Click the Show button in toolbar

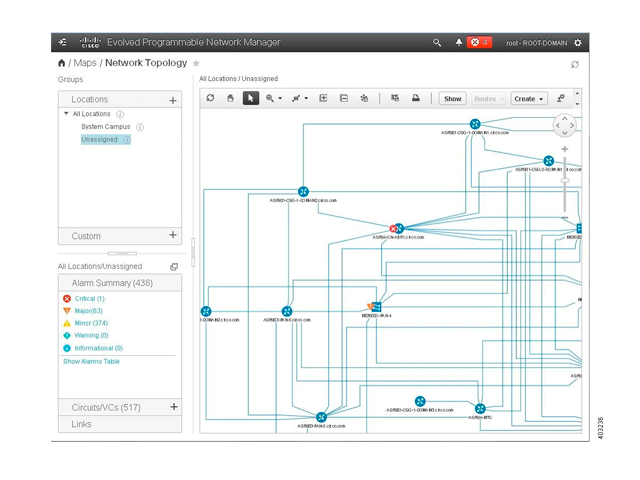[453, 99]
